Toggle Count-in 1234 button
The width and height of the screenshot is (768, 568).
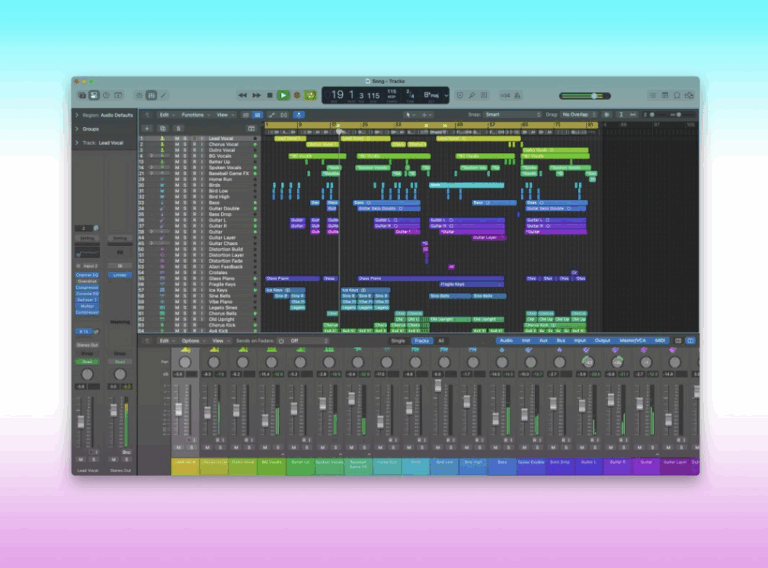click(x=504, y=95)
